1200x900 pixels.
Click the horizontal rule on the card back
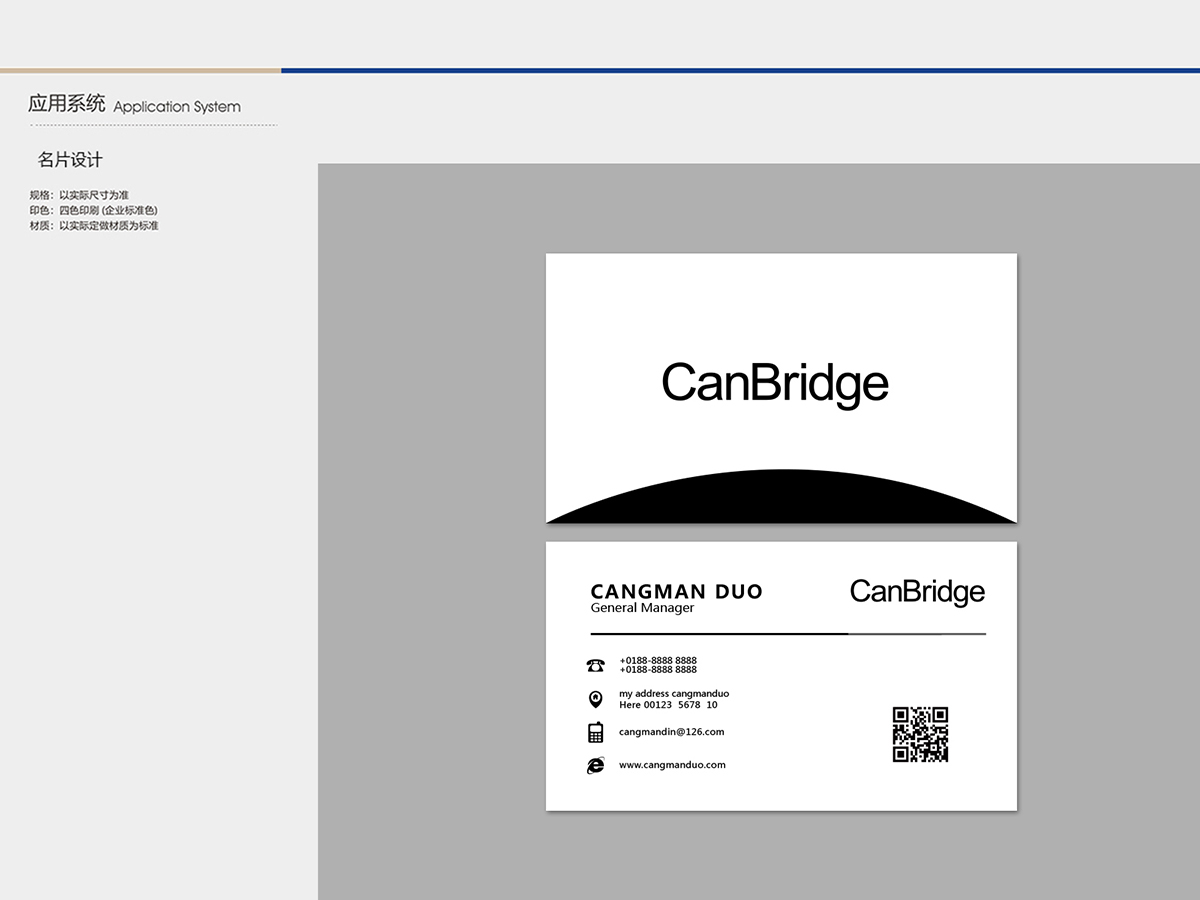click(x=785, y=632)
